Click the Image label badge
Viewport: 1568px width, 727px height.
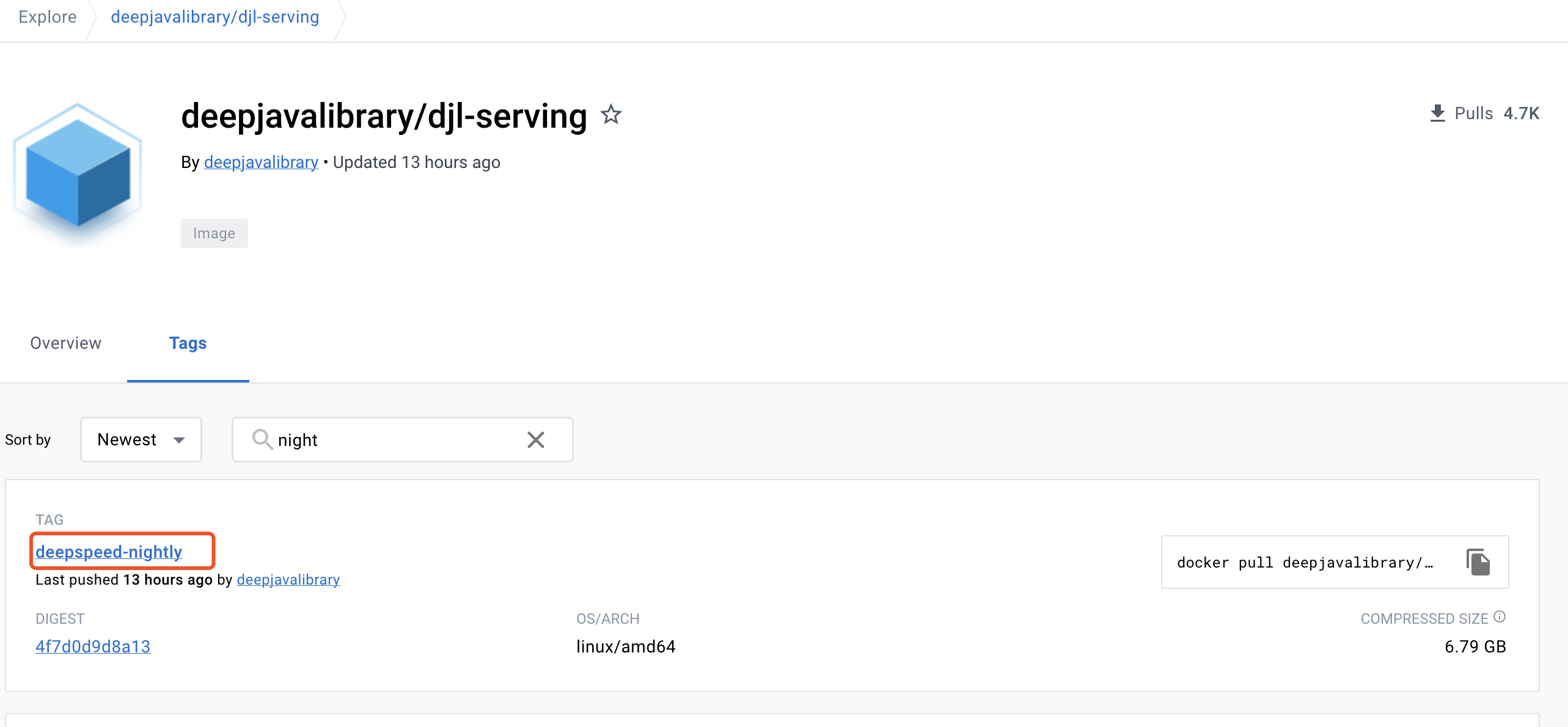[214, 233]
